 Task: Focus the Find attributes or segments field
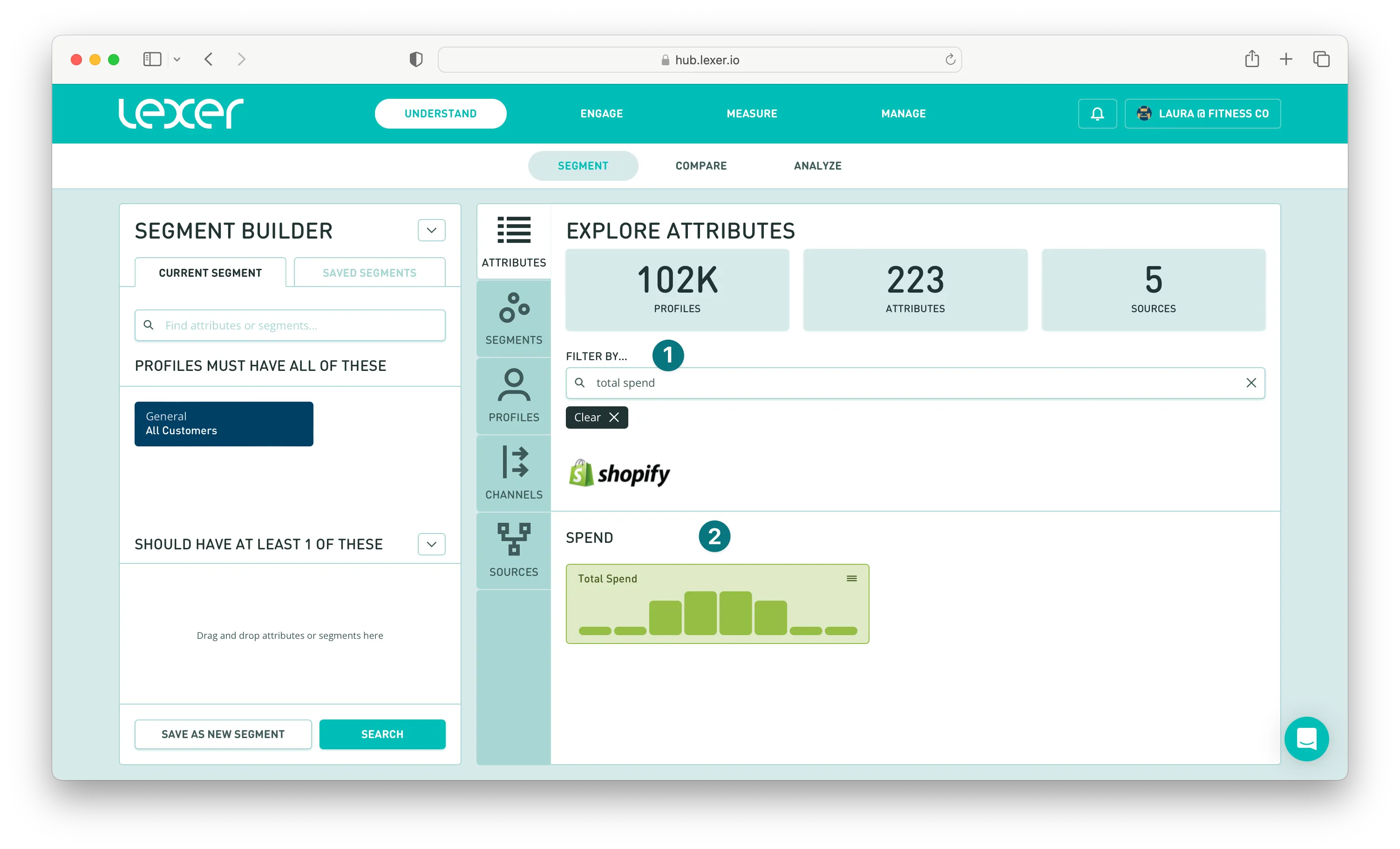295,325
